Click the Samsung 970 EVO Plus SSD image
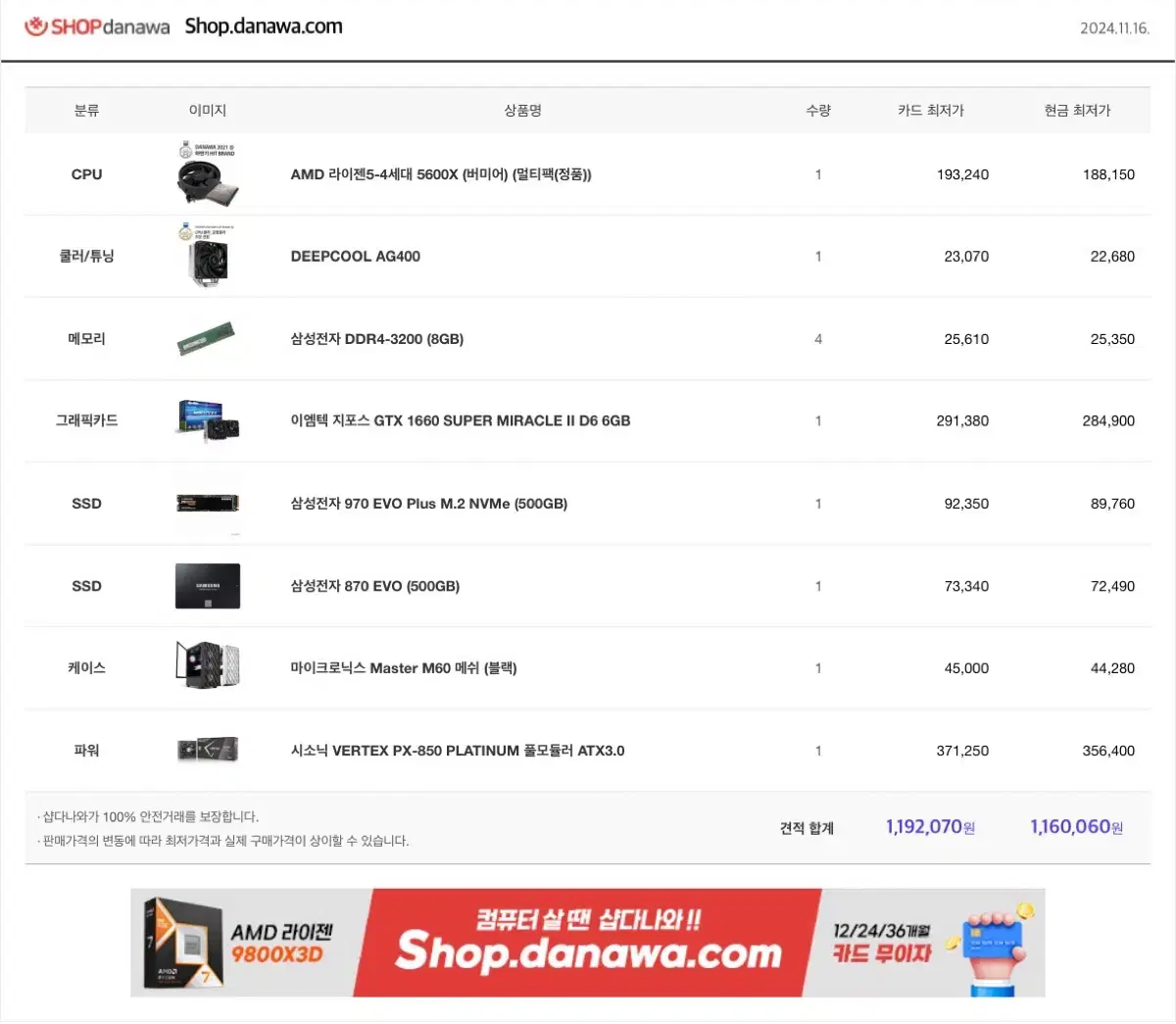Viewport: 1176px width, 1024px height. click(208, 504)
